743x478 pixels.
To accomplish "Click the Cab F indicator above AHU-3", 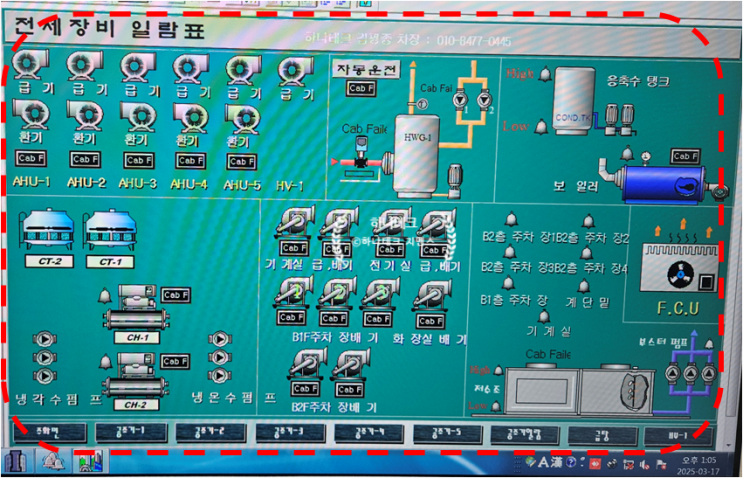I will point(138,161).
